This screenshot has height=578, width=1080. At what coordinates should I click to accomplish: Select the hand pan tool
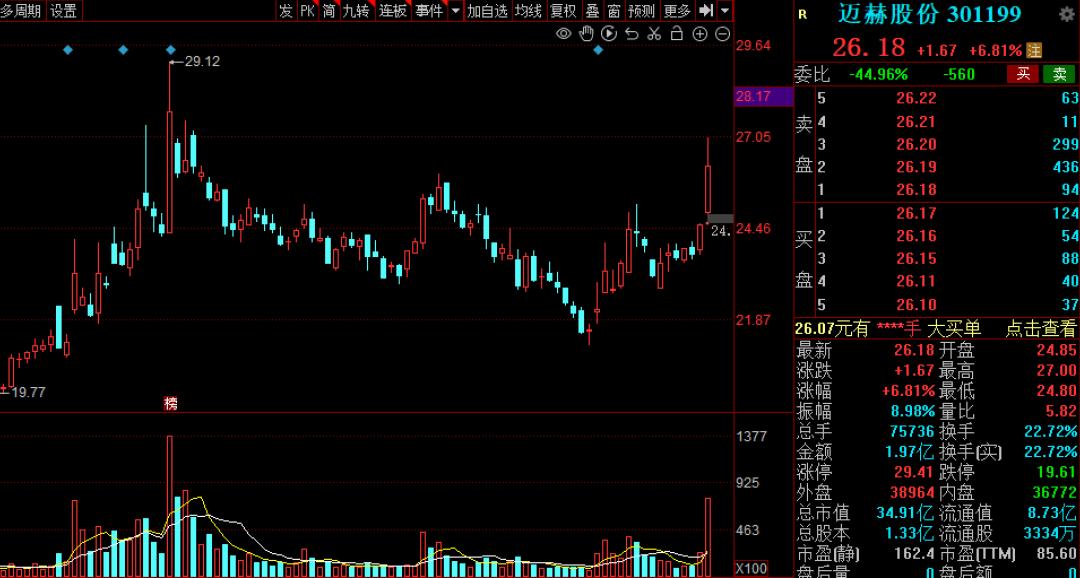coord(586,34)
